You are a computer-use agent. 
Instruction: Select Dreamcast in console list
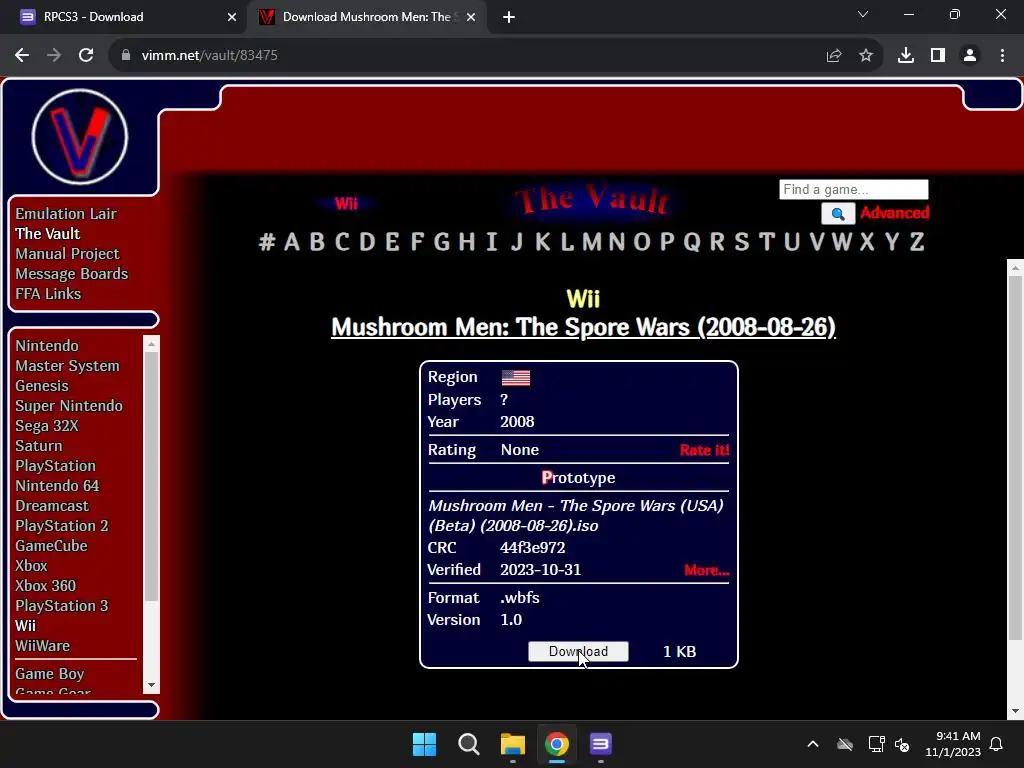tap(52, 506)
